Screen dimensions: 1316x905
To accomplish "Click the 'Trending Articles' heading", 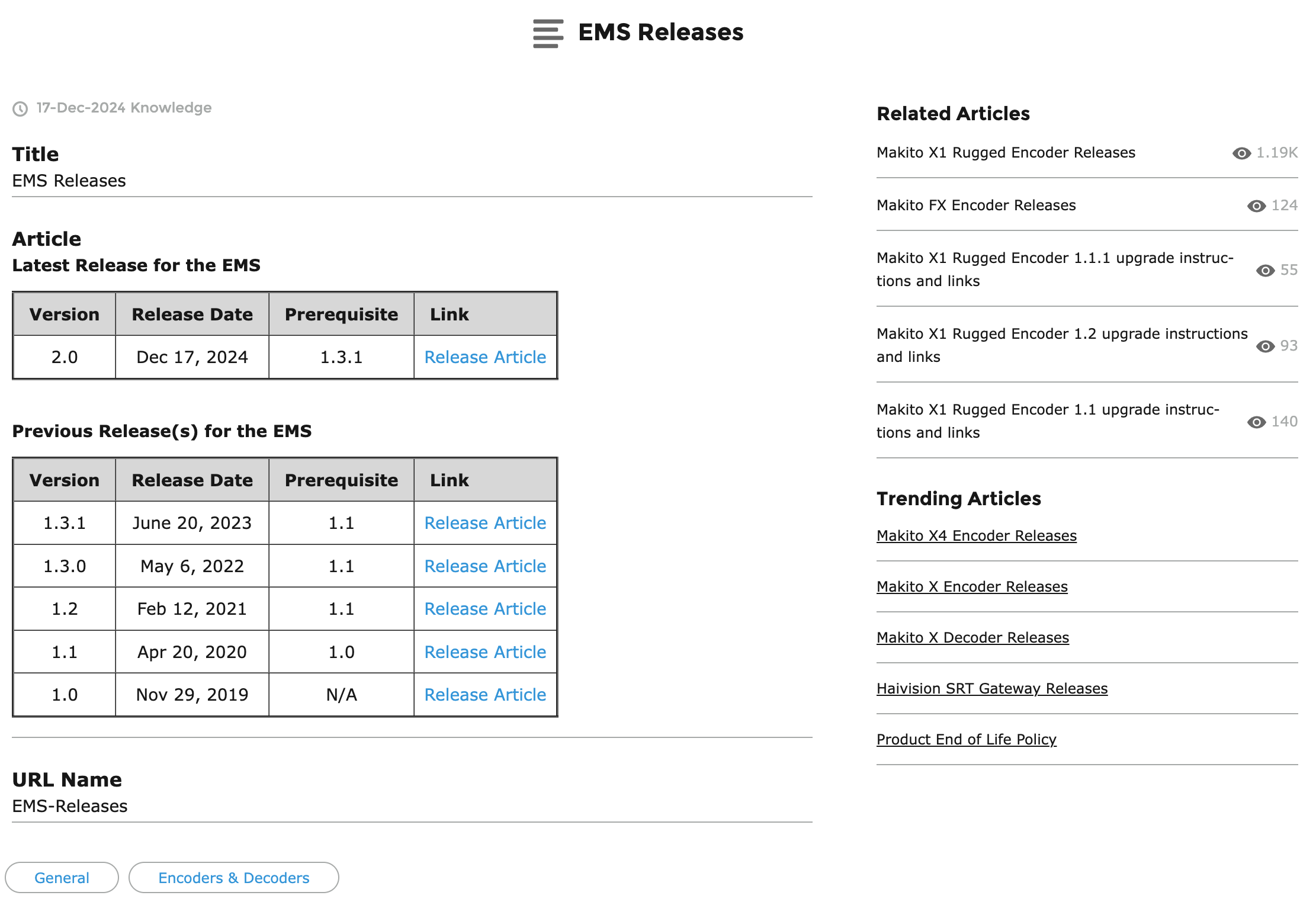I will pos(959,499).
